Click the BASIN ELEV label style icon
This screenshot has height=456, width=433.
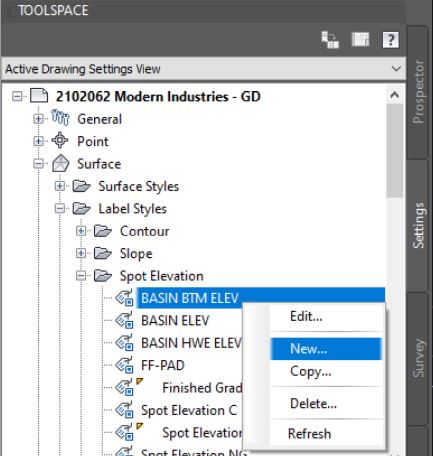point(124,320)
